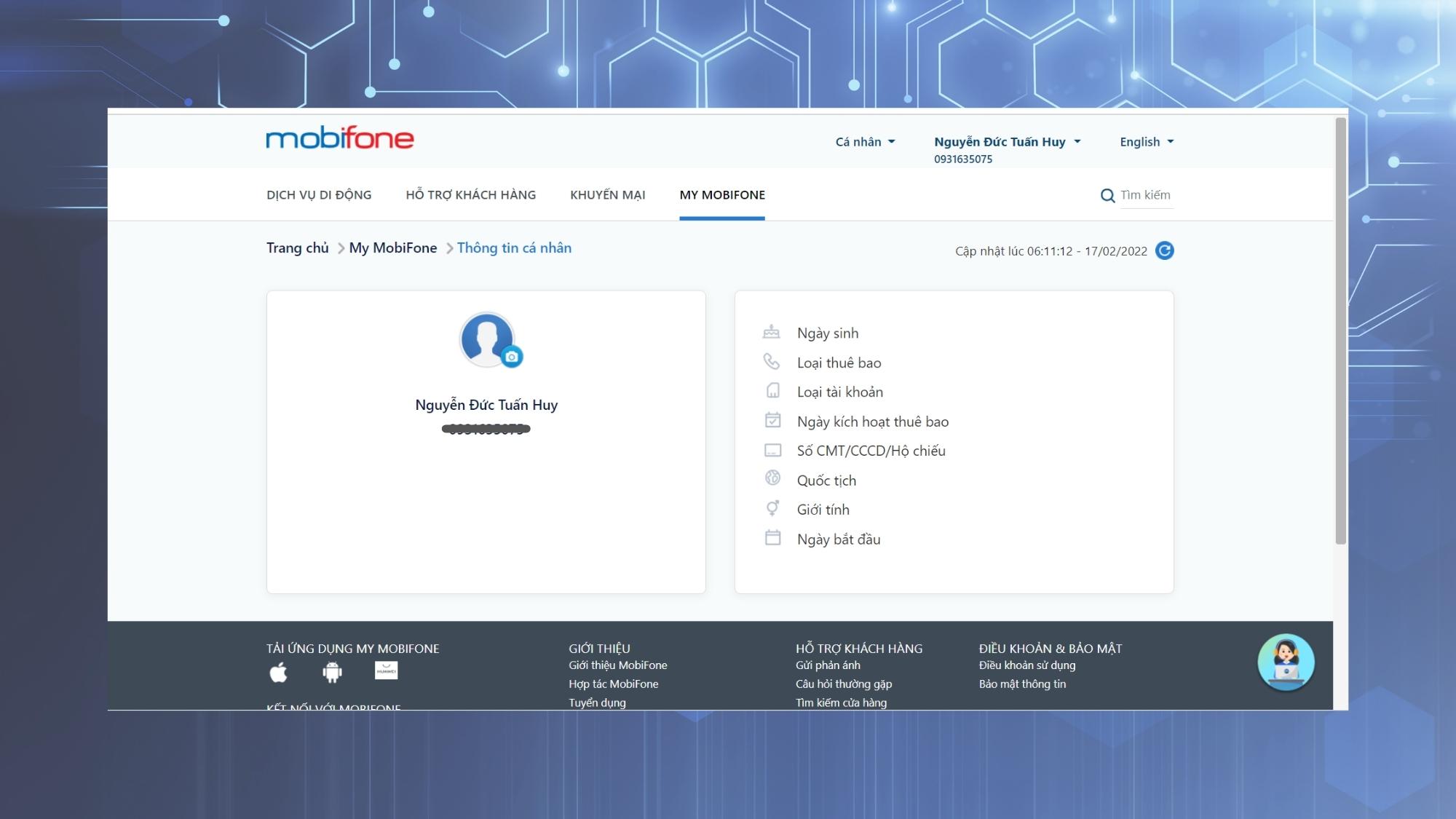Image resolution: width=1456 pixels, height=819 pixels.
Task: Click the camera icon on the avatar
Action: coord(512,357)
